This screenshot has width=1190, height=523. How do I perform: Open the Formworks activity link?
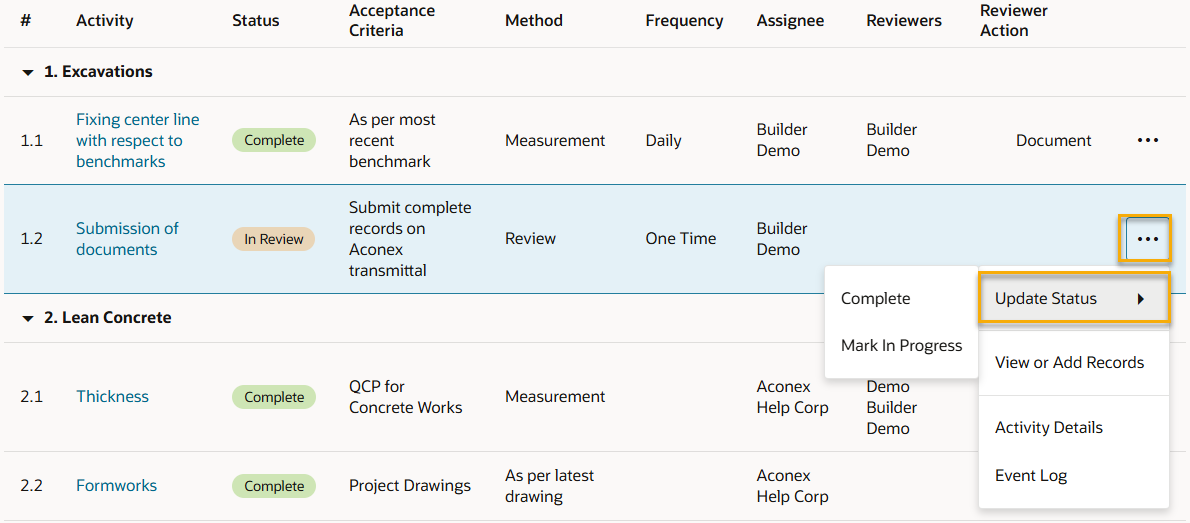point(116,486)
